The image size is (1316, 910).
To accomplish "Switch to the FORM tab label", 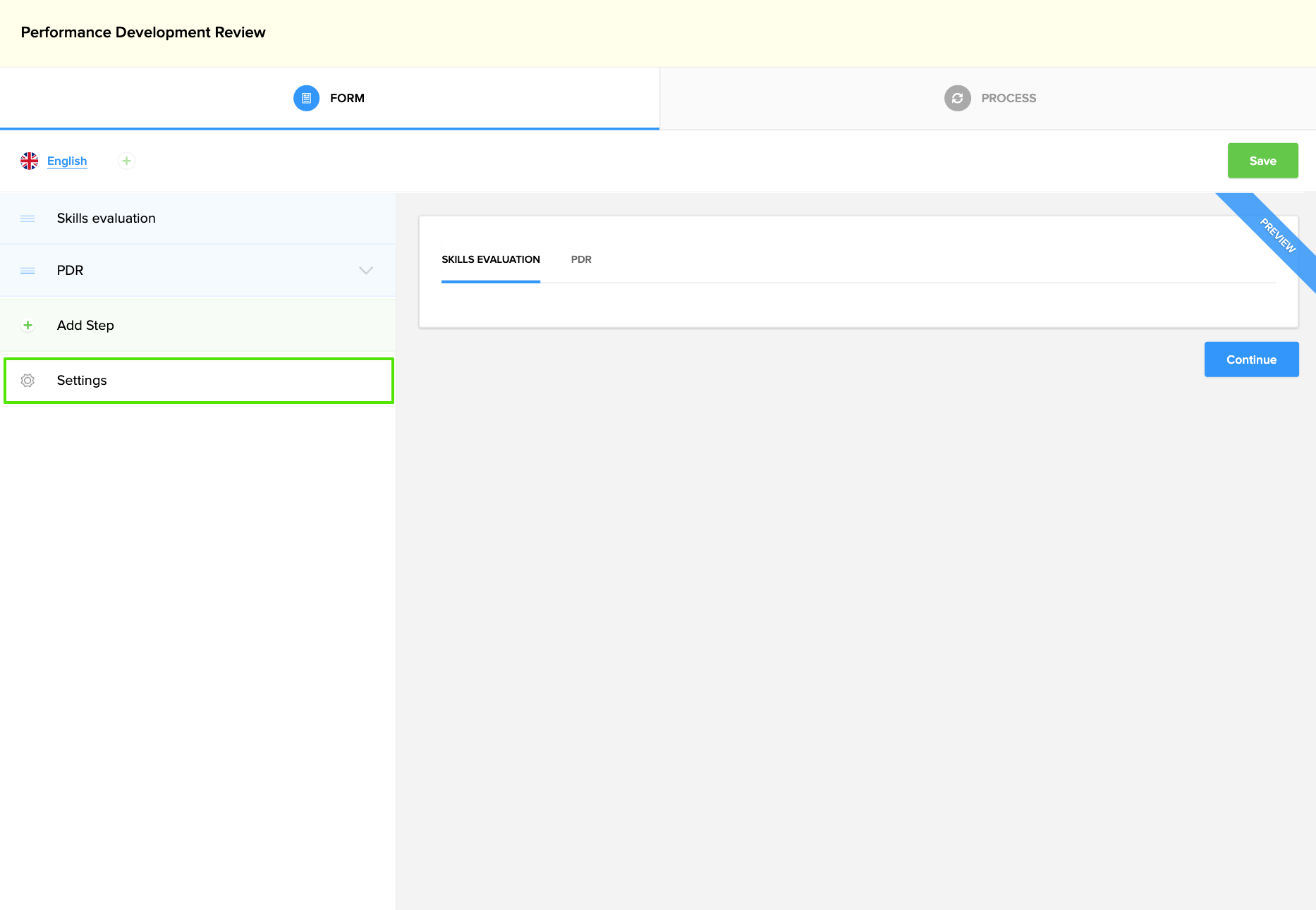I will (347, 98).
